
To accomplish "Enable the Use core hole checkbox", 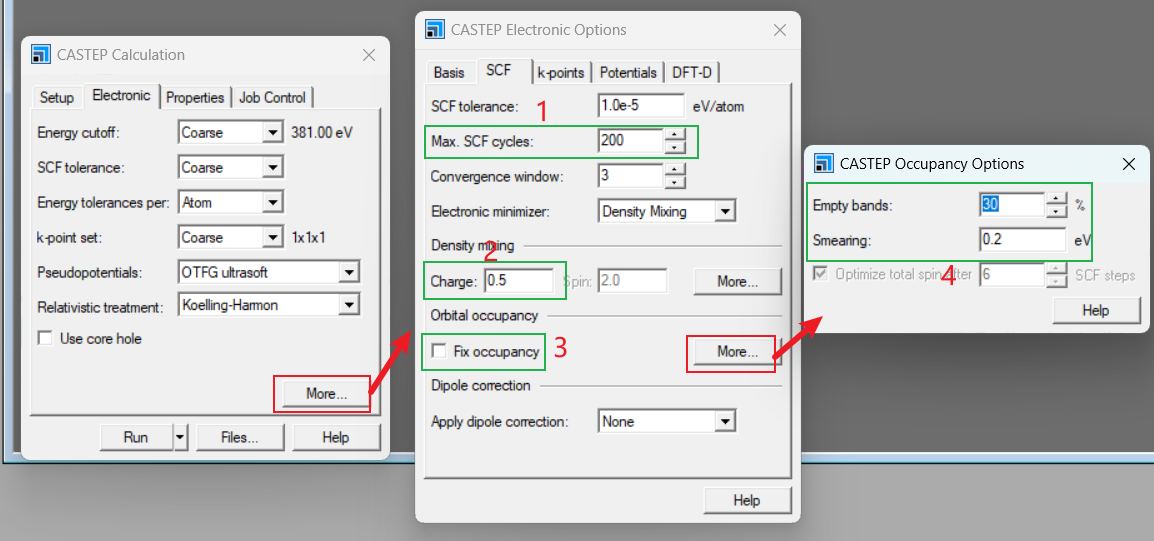I will [x=46, y=339].
